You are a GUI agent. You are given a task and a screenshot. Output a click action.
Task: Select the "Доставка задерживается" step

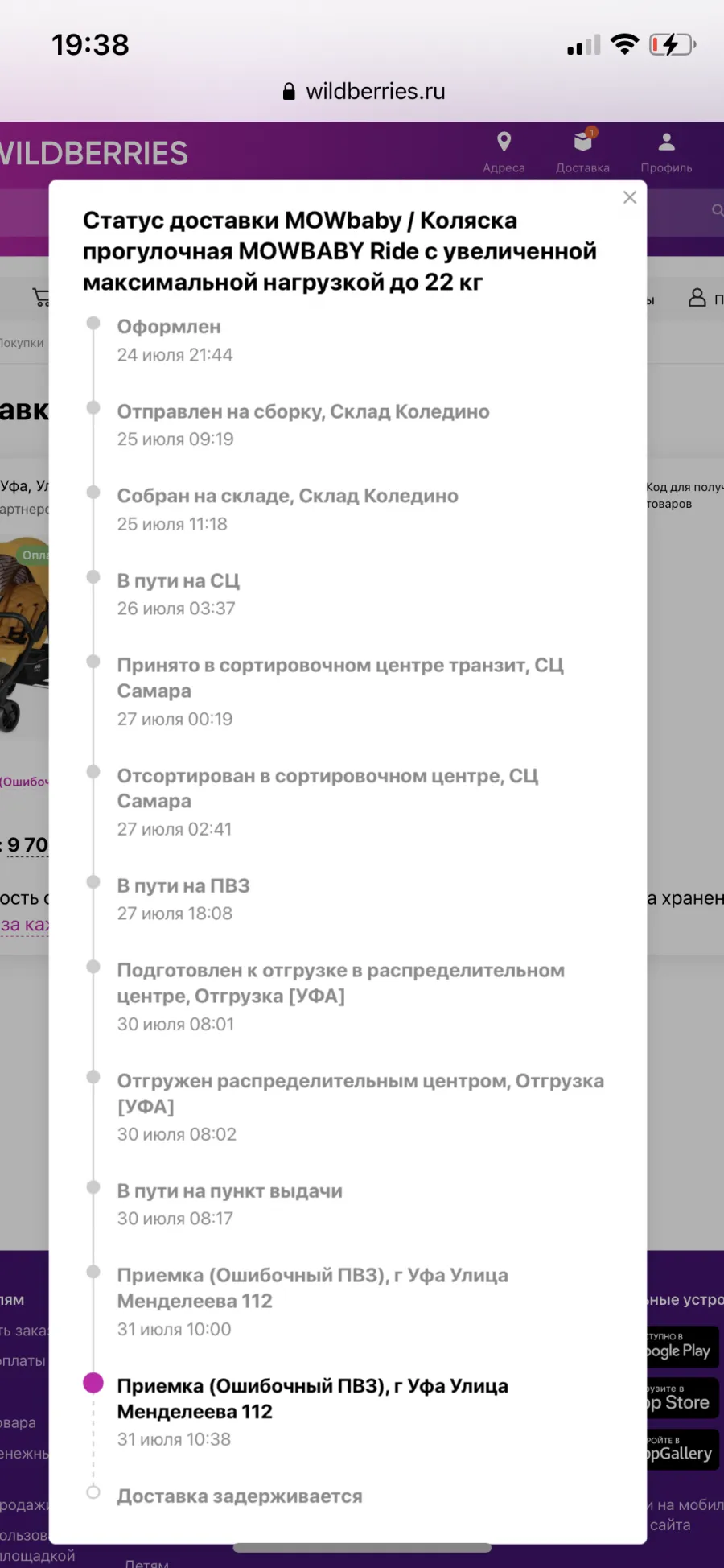[x=240, y=1496]
